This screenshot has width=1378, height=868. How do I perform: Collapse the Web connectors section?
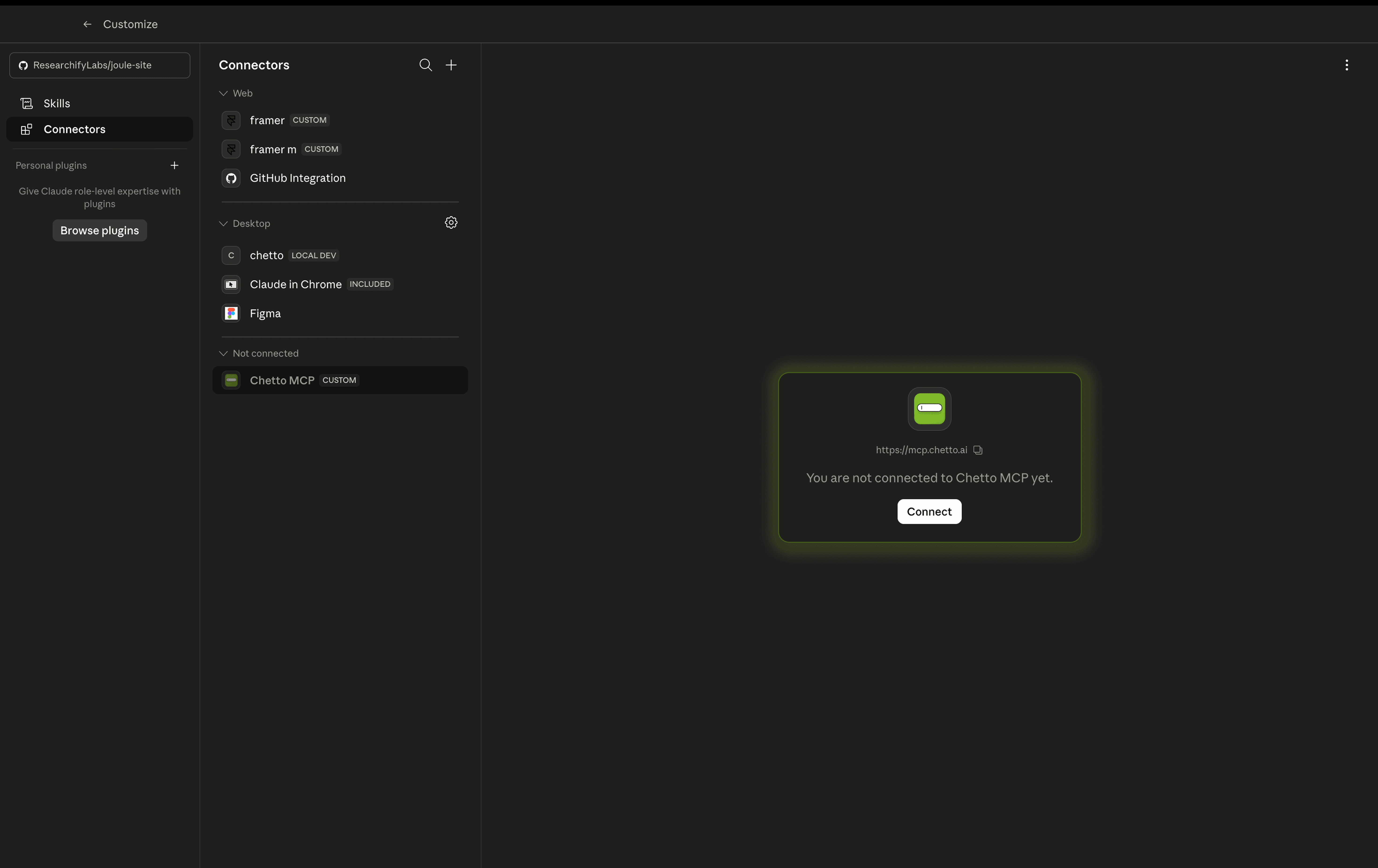pos(223,93)
